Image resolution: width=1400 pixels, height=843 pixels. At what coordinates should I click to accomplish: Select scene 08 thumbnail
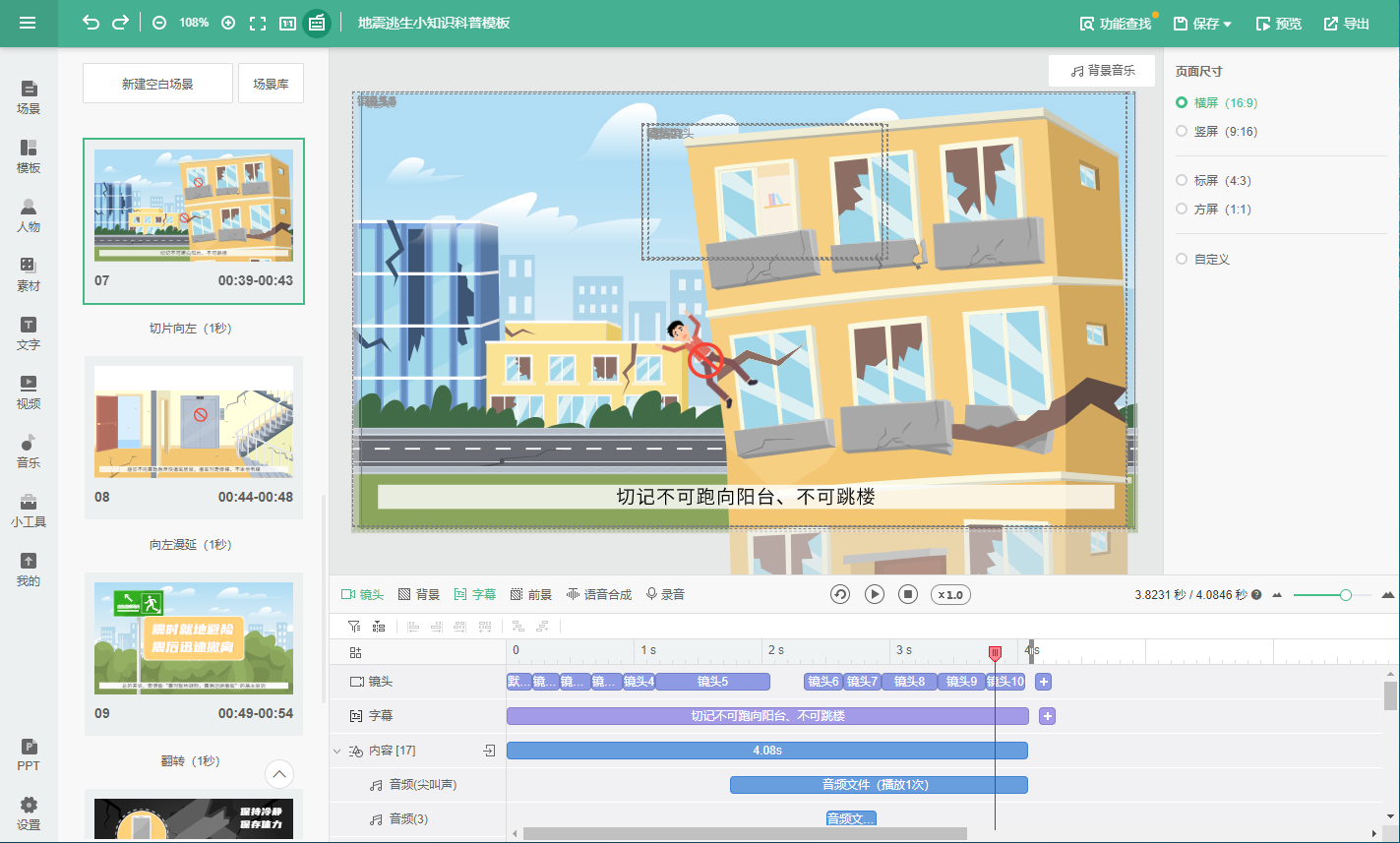click(194, 437)
